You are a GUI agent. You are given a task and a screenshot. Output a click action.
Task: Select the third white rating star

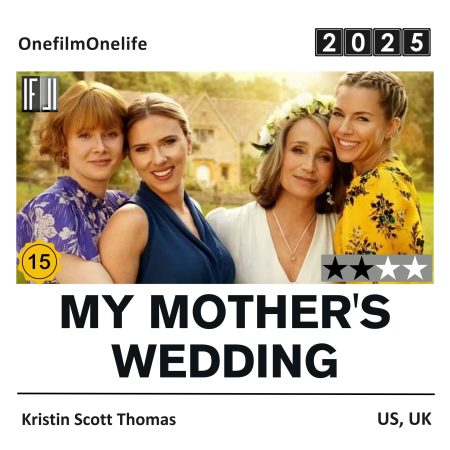coord(389,269)
